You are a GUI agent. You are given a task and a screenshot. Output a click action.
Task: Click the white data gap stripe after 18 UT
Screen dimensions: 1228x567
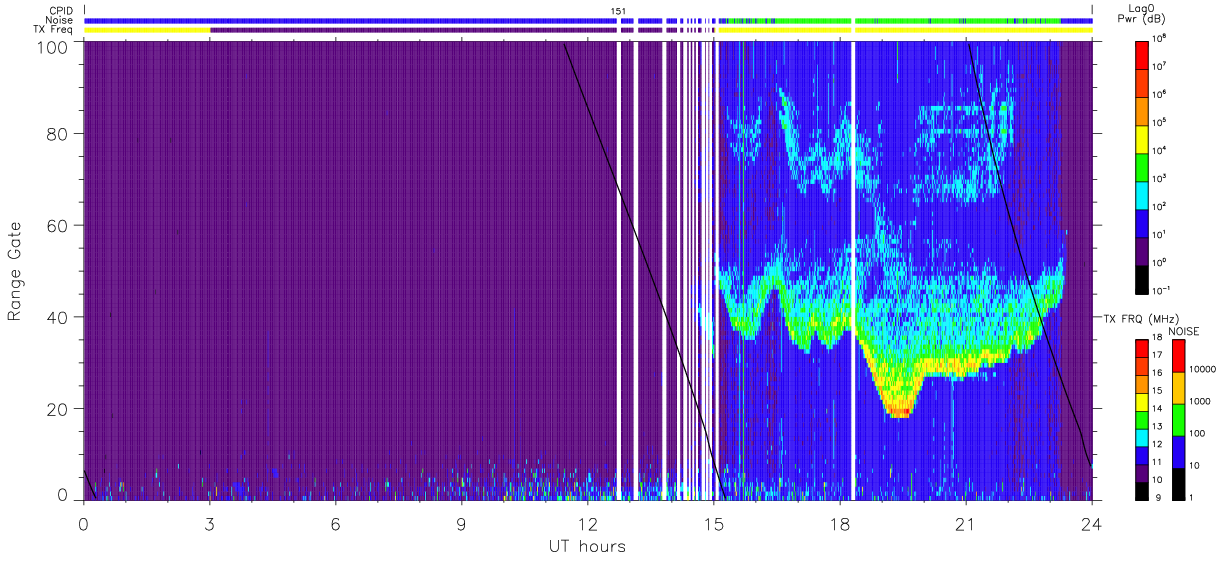(x=853, y=270)
